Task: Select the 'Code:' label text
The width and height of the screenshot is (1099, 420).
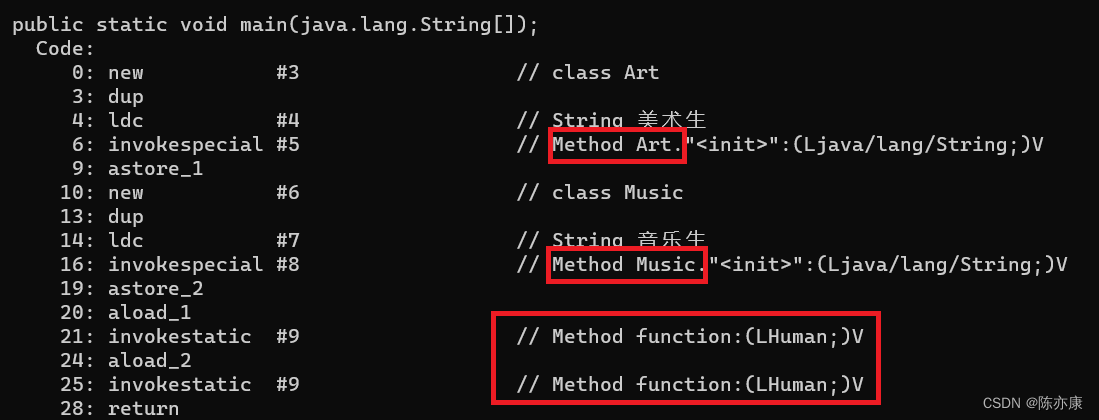Action: [x=65, y=48]
